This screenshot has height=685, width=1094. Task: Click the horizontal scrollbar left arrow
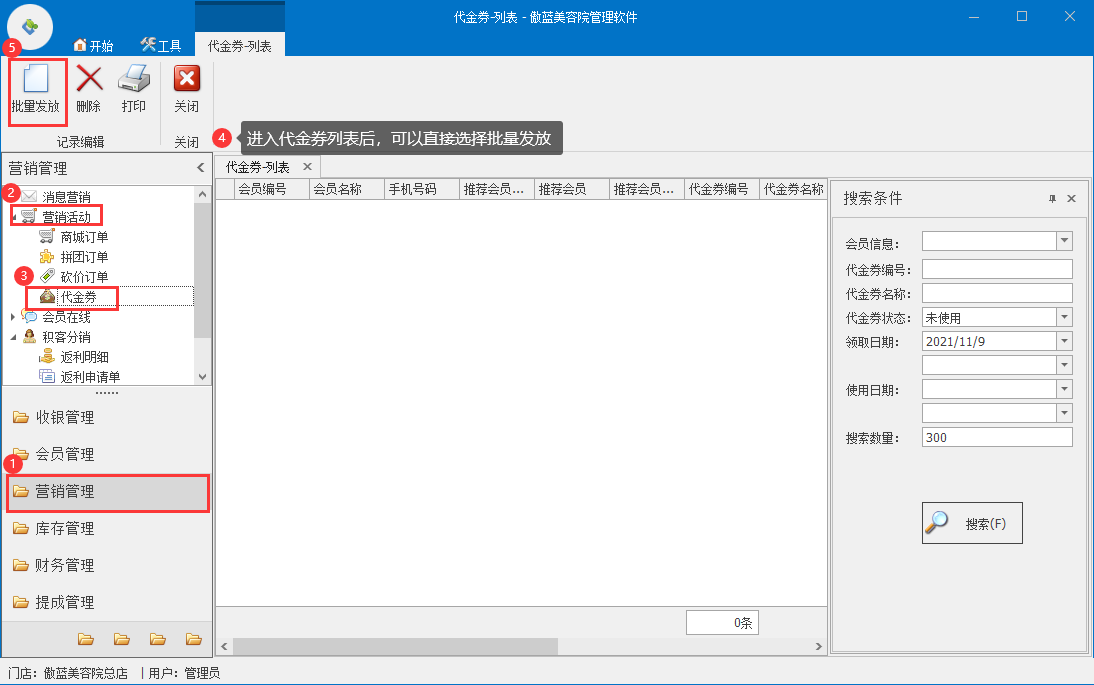[x=224, y=647]
